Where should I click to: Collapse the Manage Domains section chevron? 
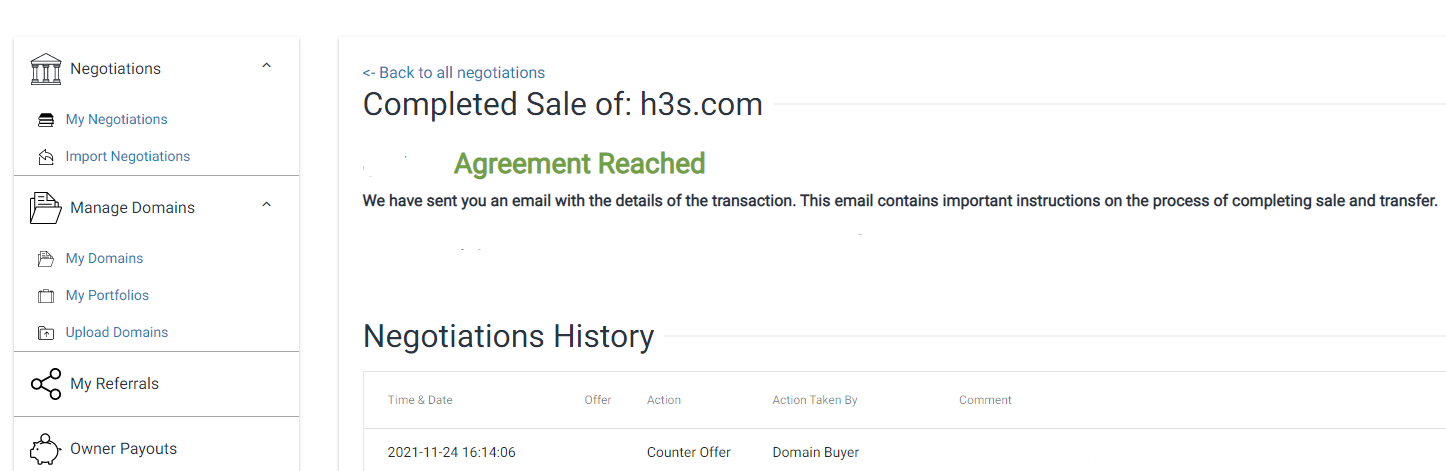(x=266, y=205)
